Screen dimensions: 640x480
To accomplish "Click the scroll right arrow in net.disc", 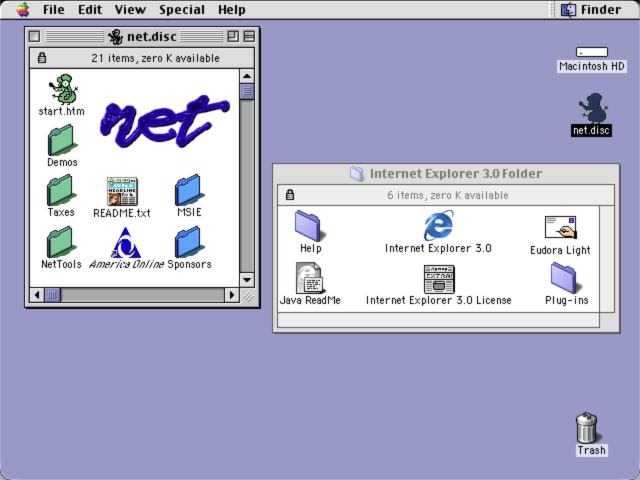I will tap(232, 294).
